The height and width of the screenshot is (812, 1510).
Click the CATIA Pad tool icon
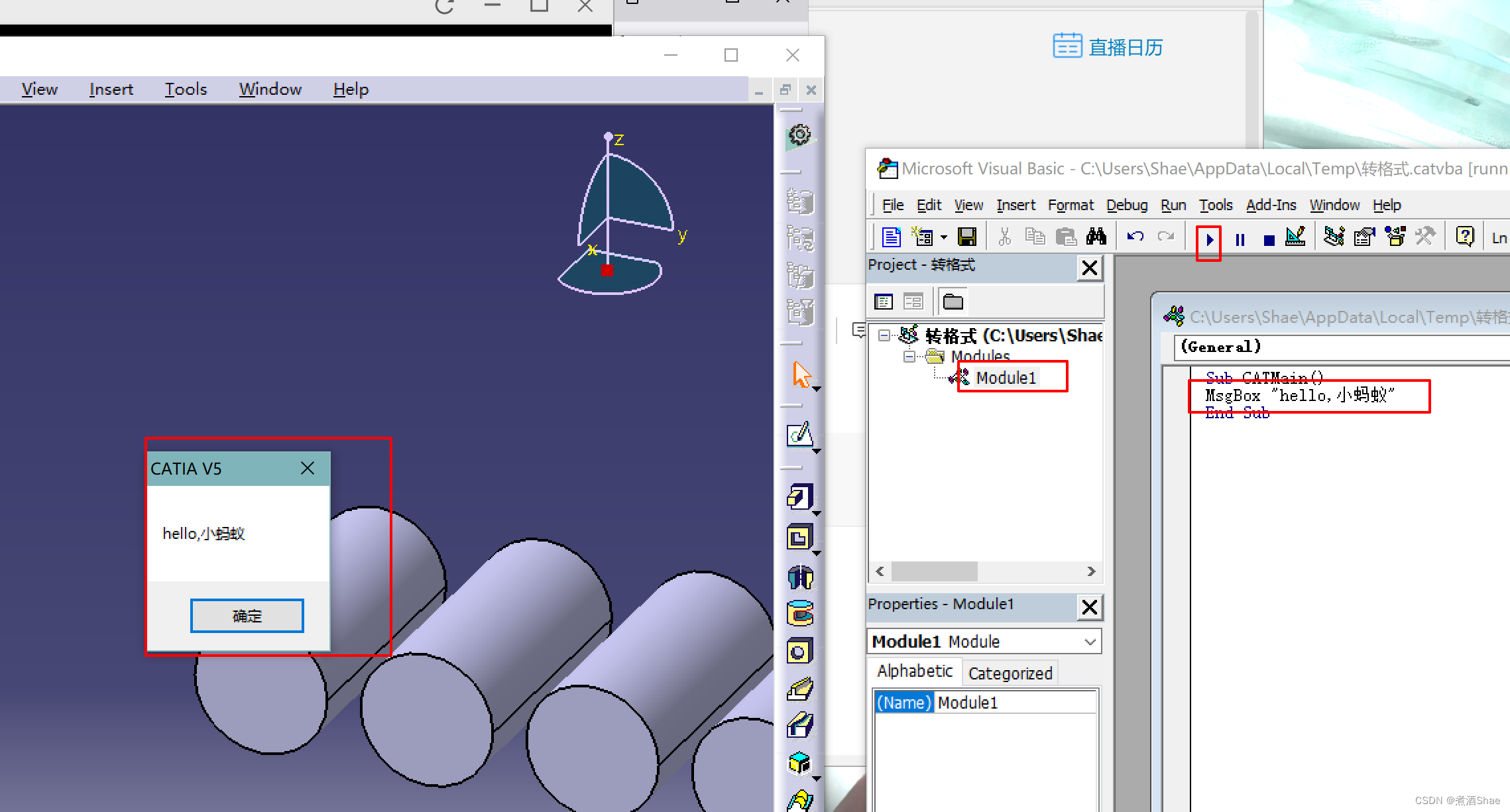800,497
